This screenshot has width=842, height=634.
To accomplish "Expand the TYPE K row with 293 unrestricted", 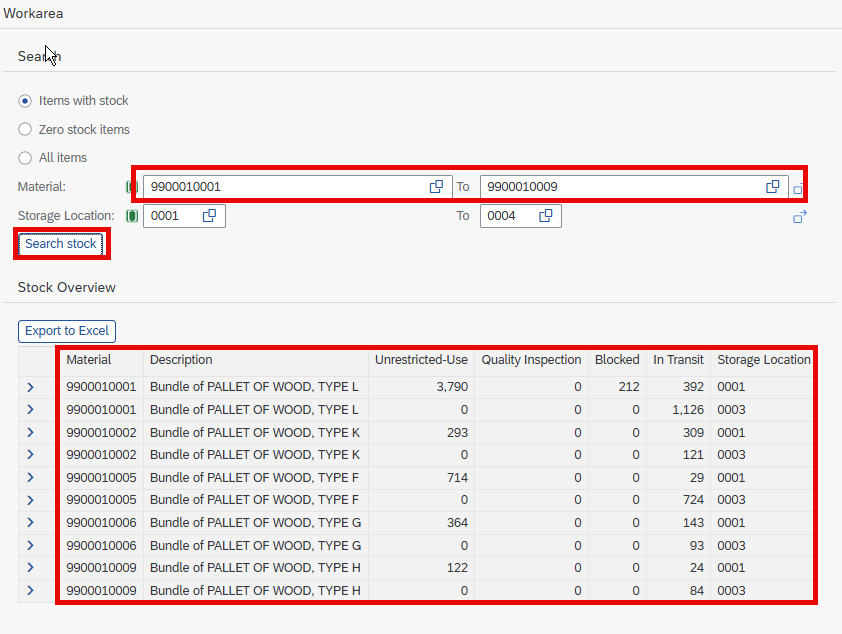I will pos(30,433).
